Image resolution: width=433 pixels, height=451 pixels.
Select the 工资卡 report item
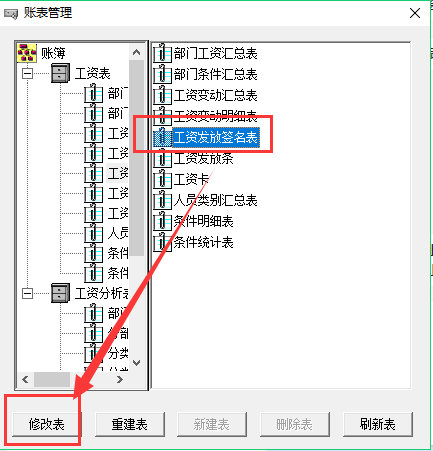181,179
